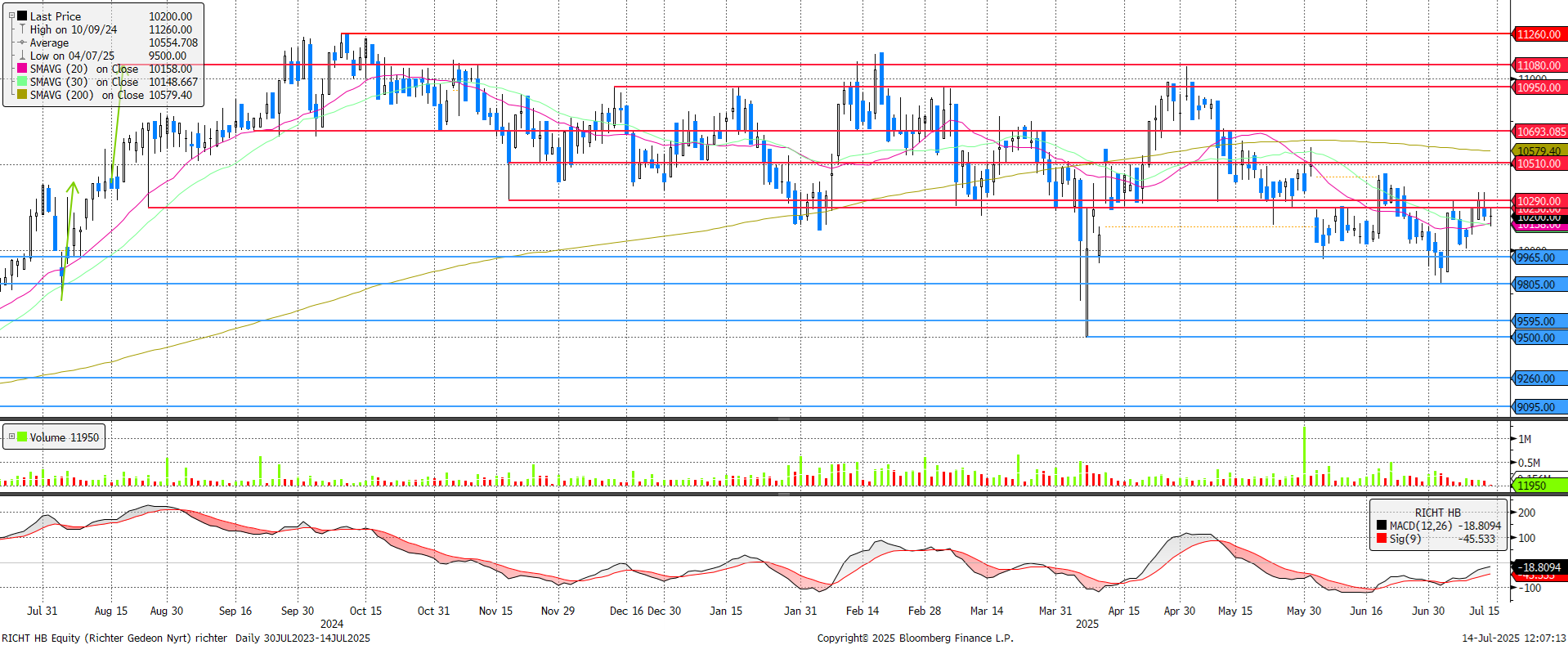Click the 'RICHT HB' title in MACD legend

pyautogui.click(x=1437, y=513)
